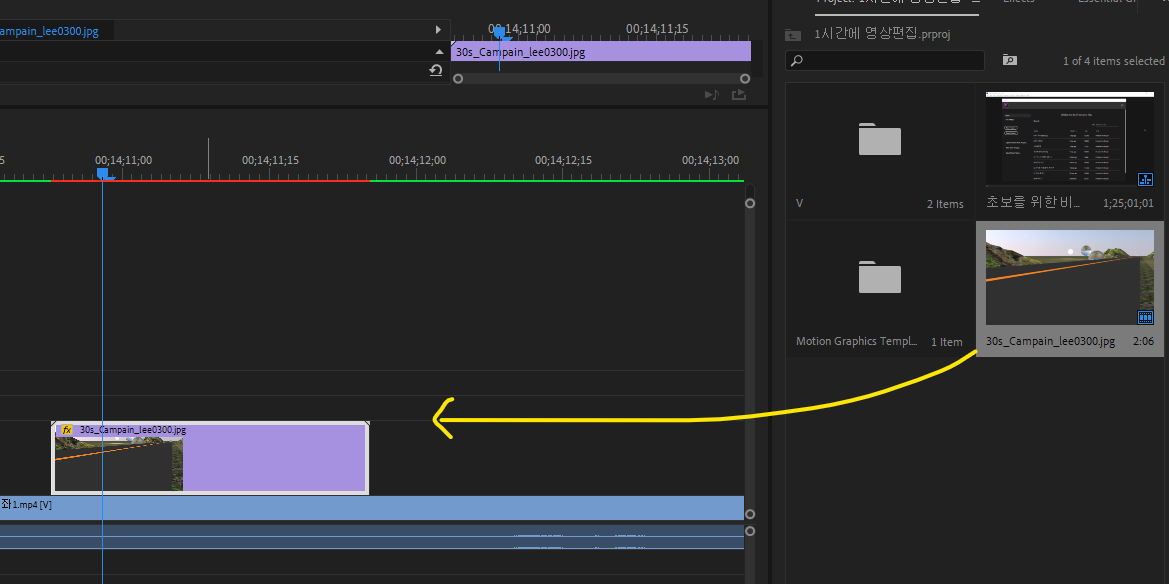Click the 2:06 duration of 30s_Campain_lee0300.jpg

[1143, 341]
